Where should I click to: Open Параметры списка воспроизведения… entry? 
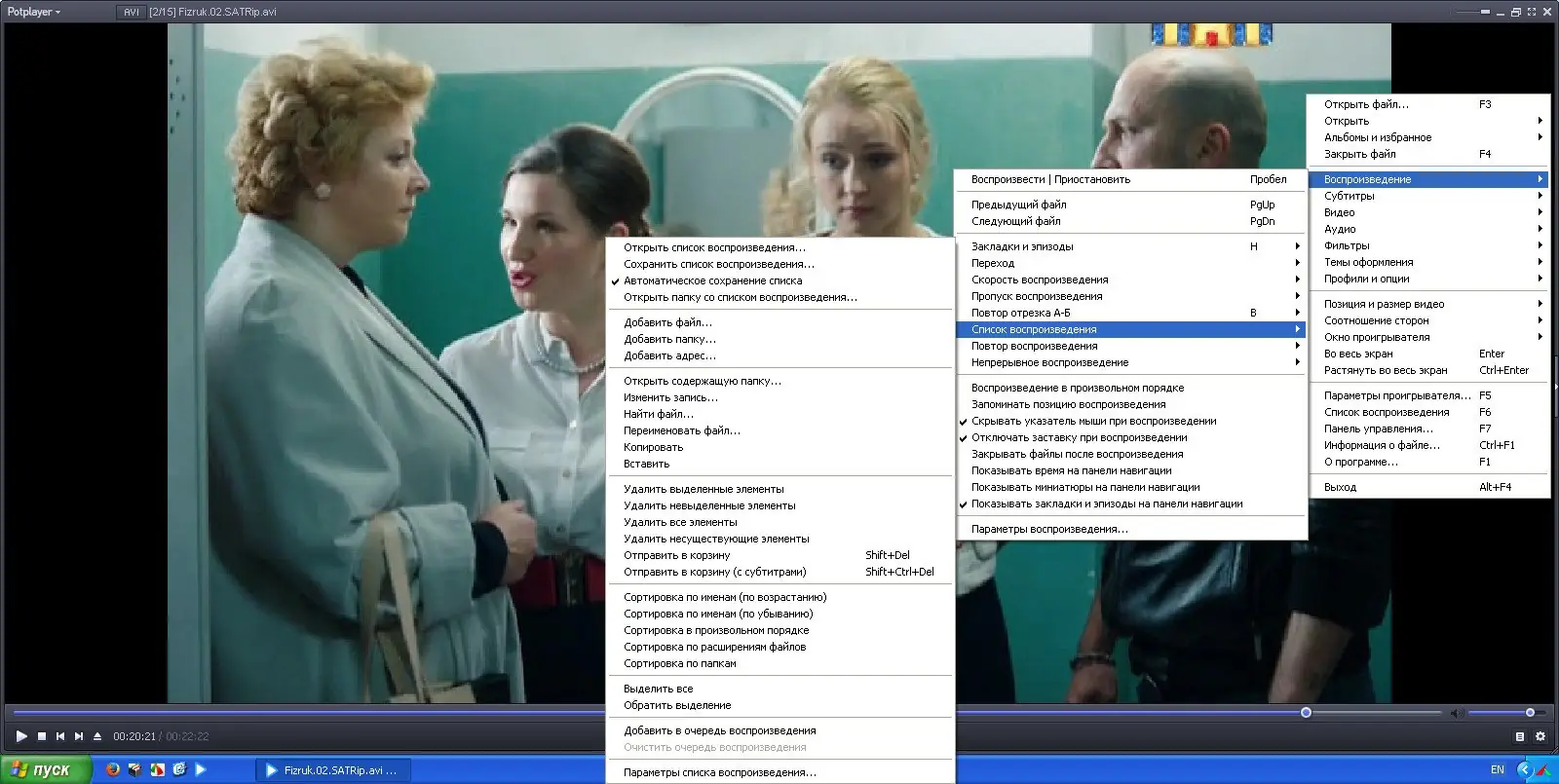click(x=780, y=772)
